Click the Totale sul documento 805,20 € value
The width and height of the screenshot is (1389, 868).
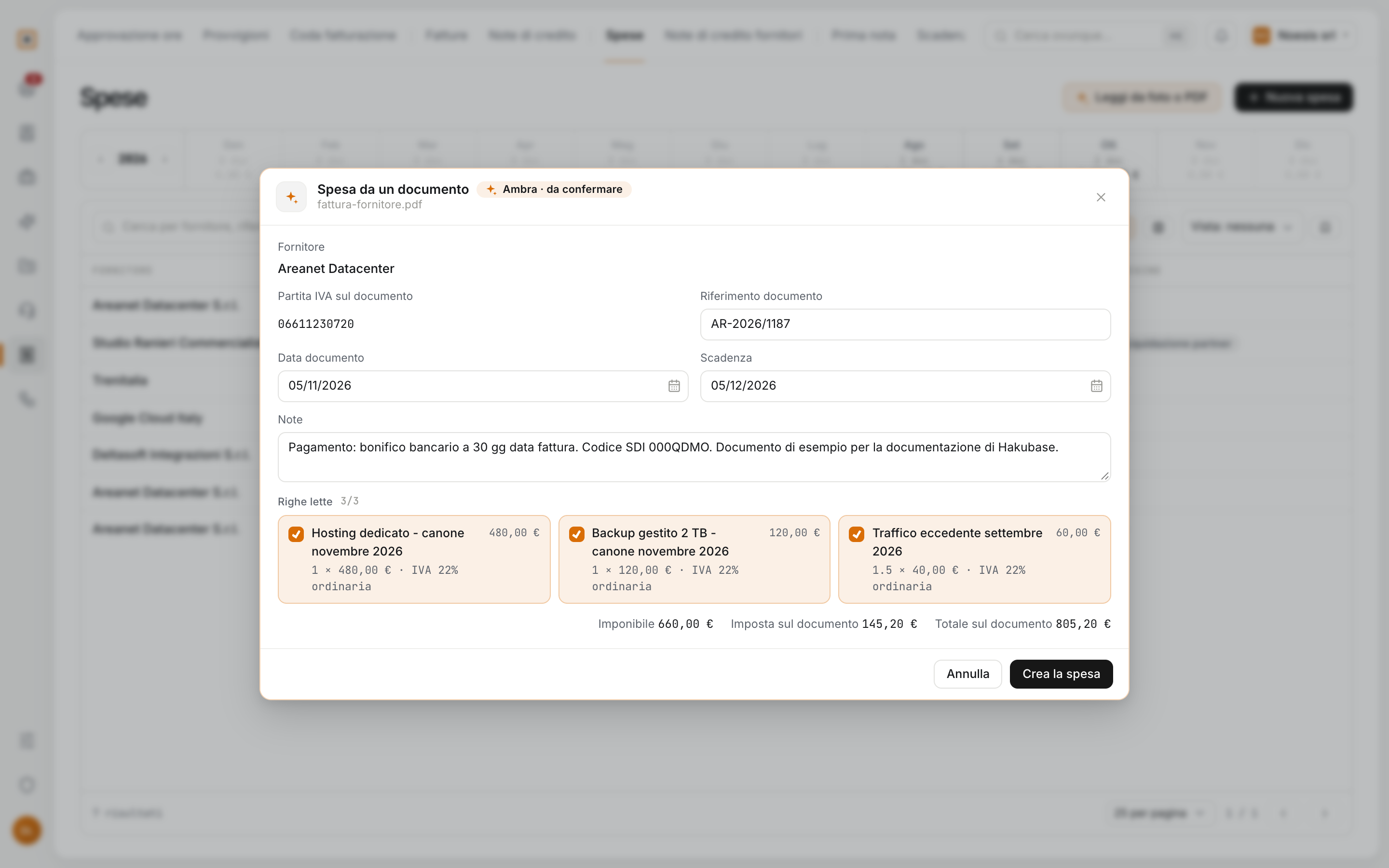[x=1082, y=624]
